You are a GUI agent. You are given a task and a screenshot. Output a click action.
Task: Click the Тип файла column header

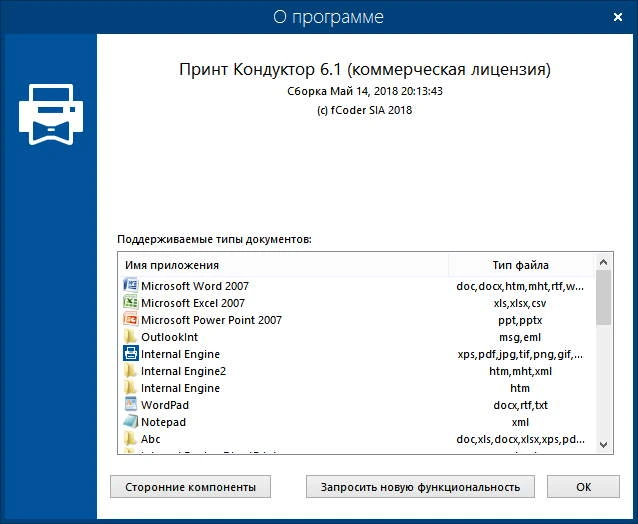point(521,265)
